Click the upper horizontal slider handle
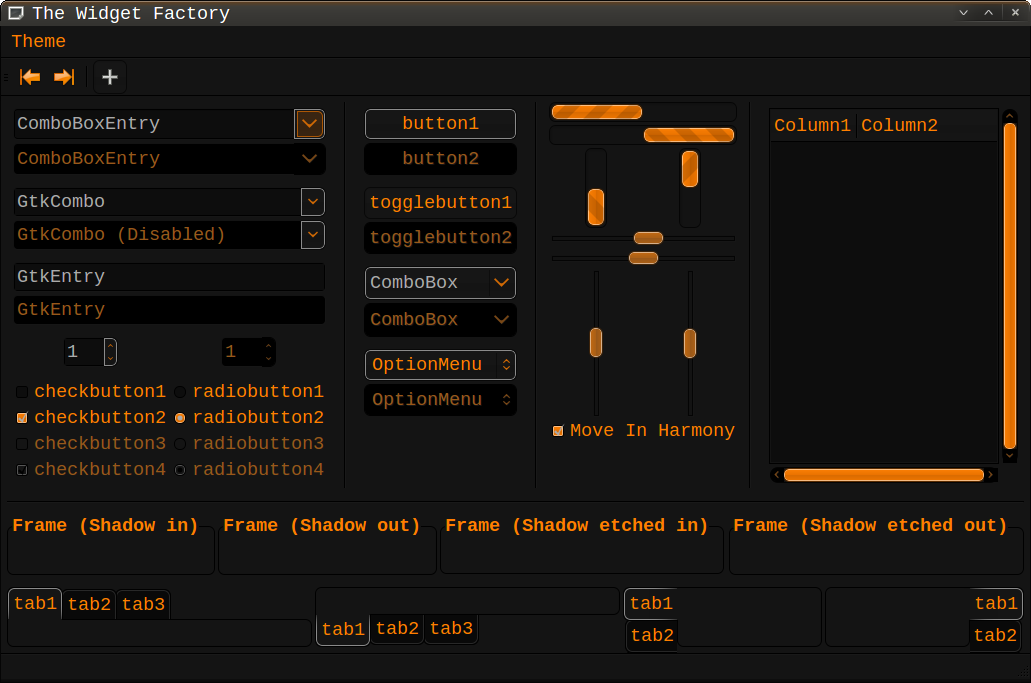Image resolution: width=1031 pixels, height=683 pixels. click(x=648, y=238)
